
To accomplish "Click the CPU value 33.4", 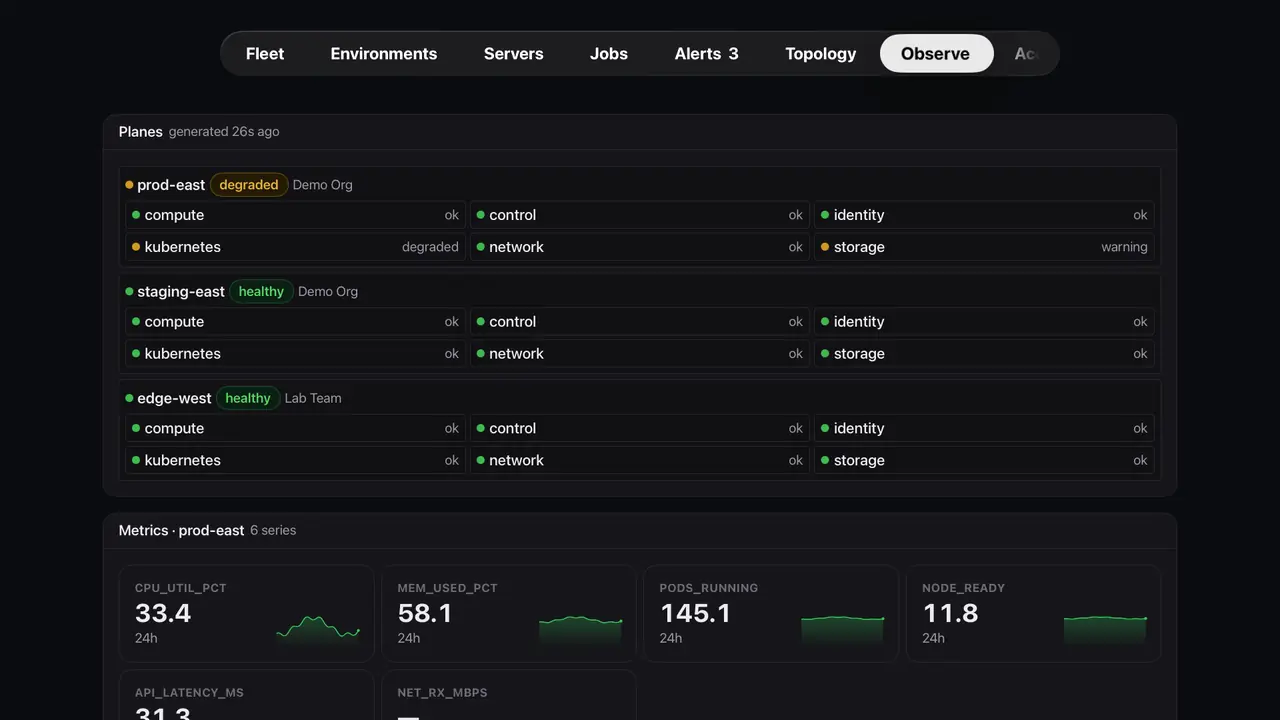I will coord(163,613).
